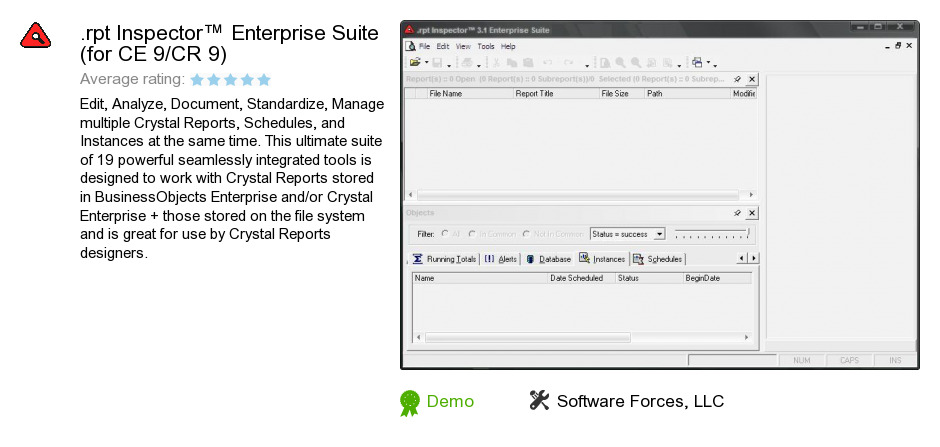Open a report with the folder icon
This screenshot has height=447, width=940.
(414, 62)
